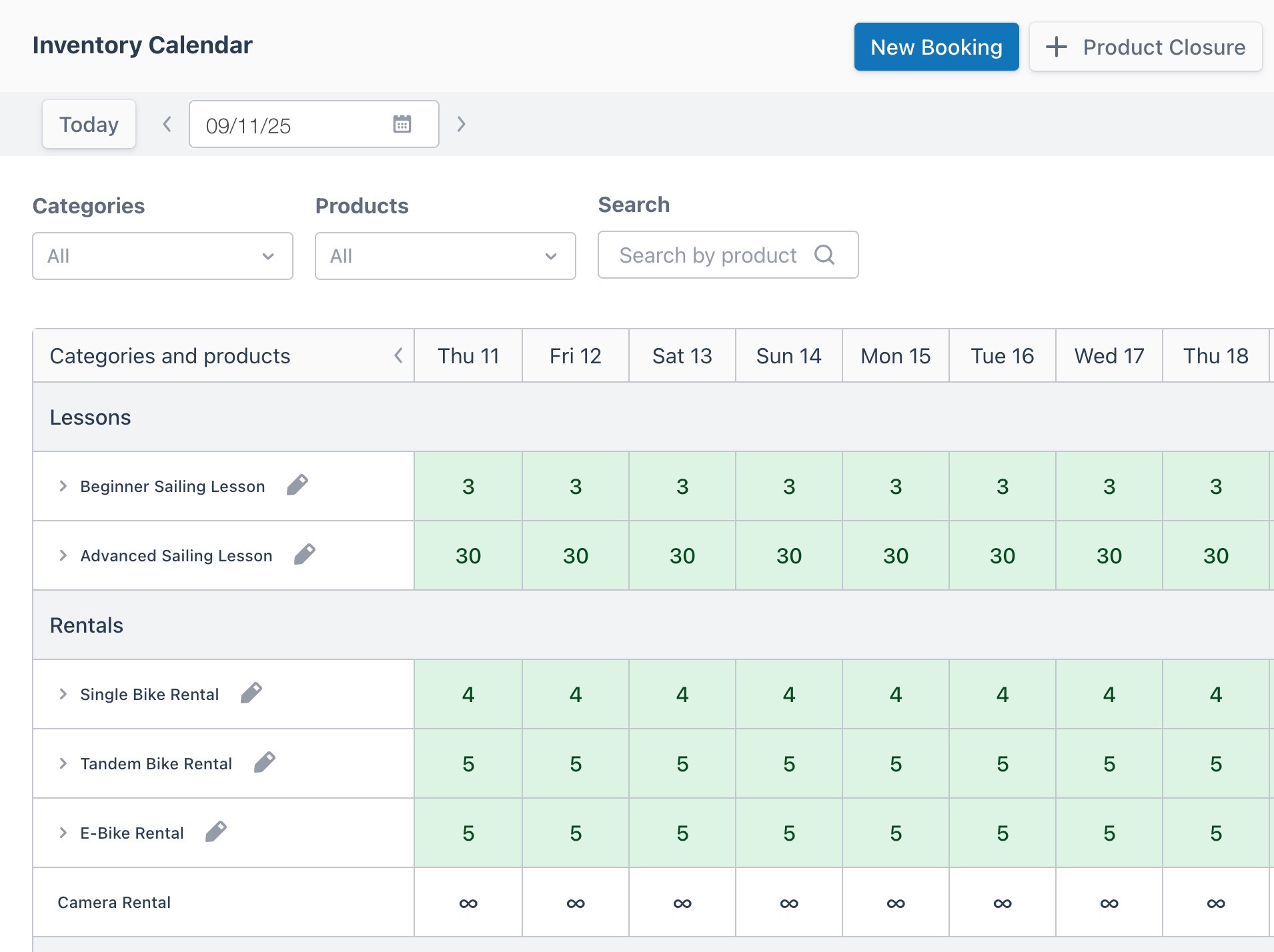Click Advanced Sailing Lesson availability on Mon 15

(896, 555)
